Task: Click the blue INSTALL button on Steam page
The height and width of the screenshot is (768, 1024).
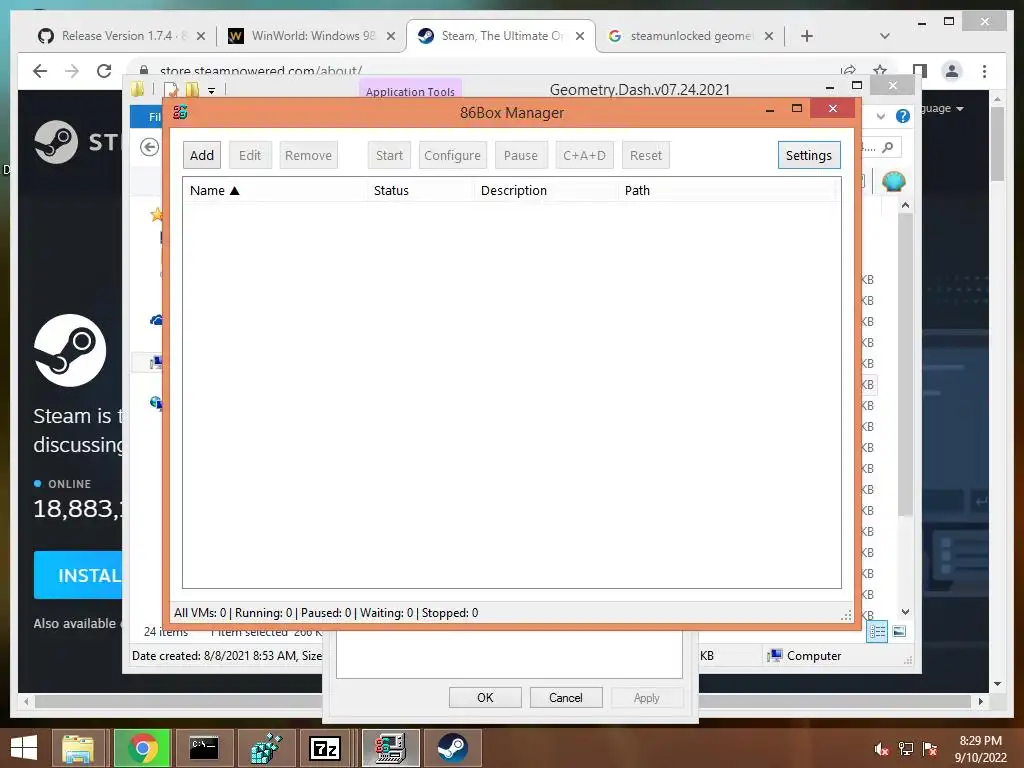Action: tap(78, 575)
